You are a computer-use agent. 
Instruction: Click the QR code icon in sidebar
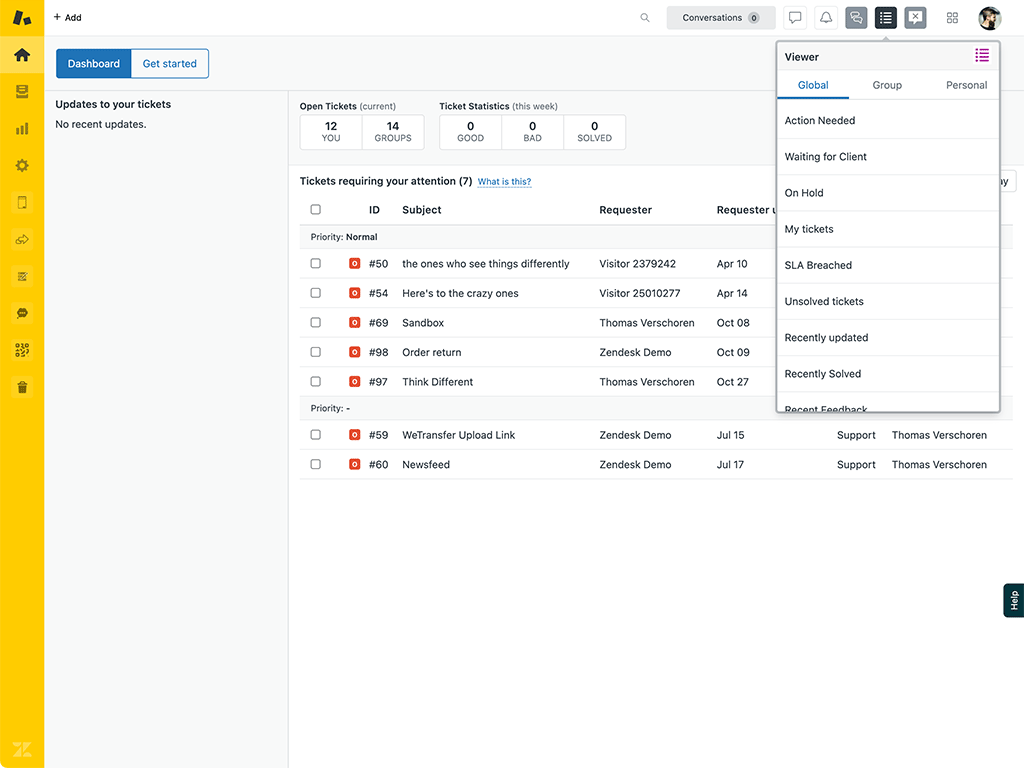point(22,350)
